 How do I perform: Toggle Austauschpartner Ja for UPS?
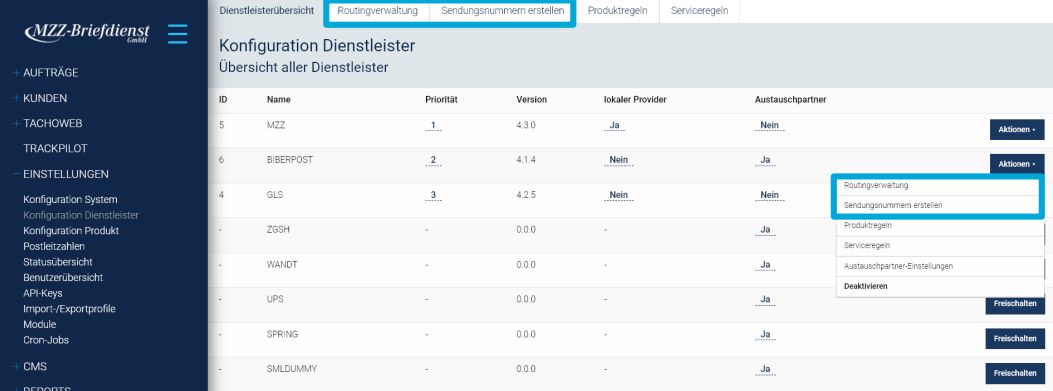click(765, 300)
